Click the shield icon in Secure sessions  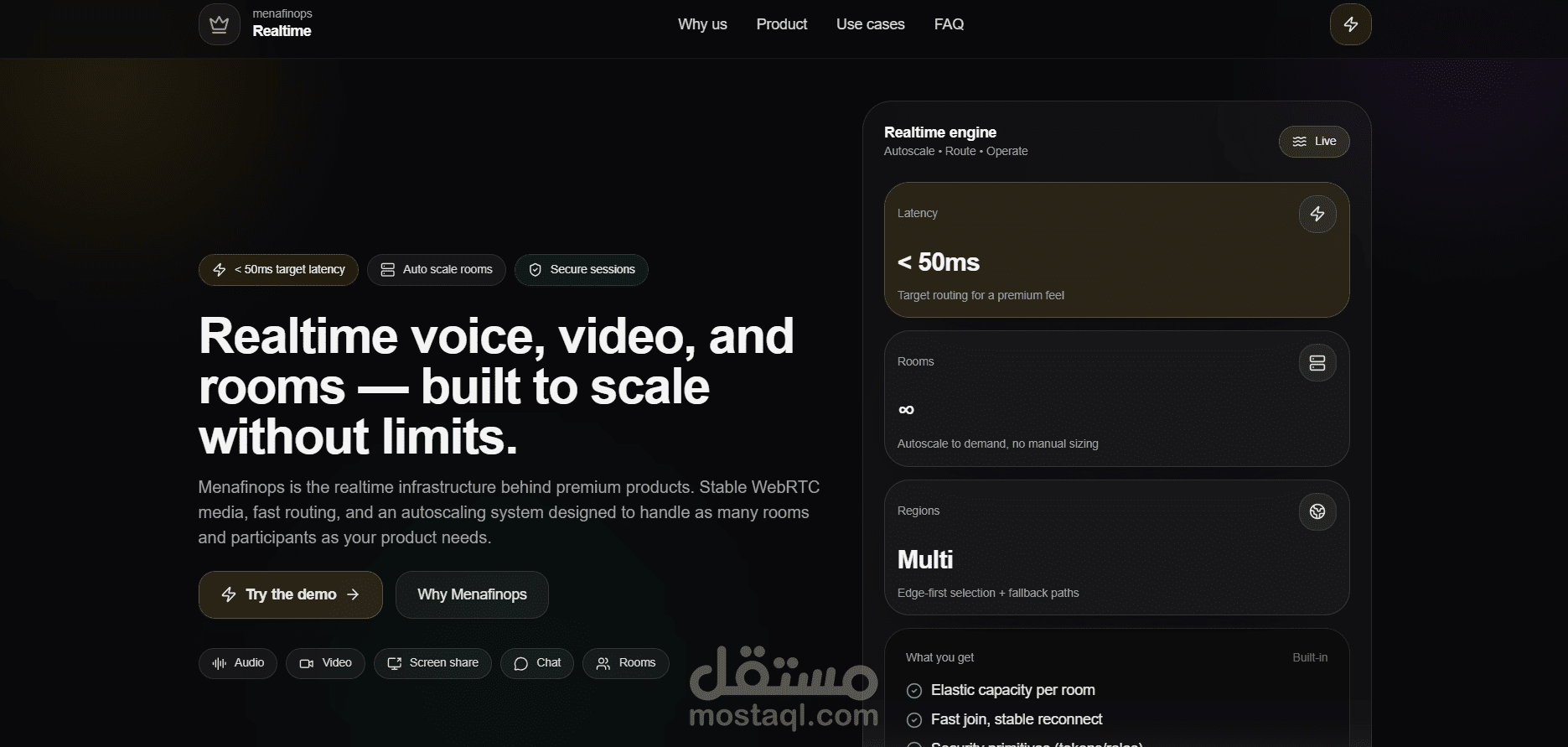click(x=535, y=270)
